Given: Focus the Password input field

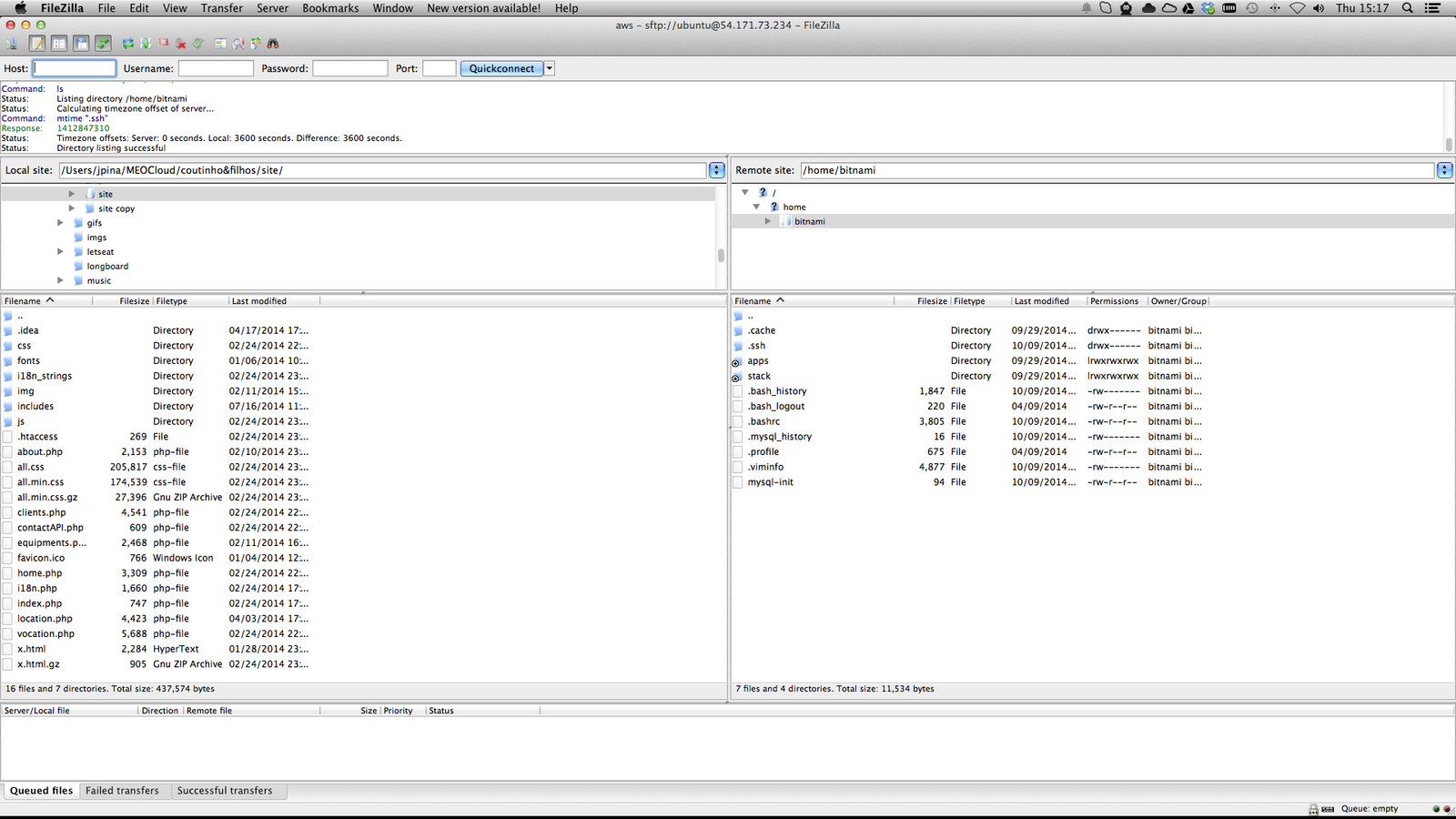Looking at the screenshot, I should pyautogui.click(x=350, y=68).
